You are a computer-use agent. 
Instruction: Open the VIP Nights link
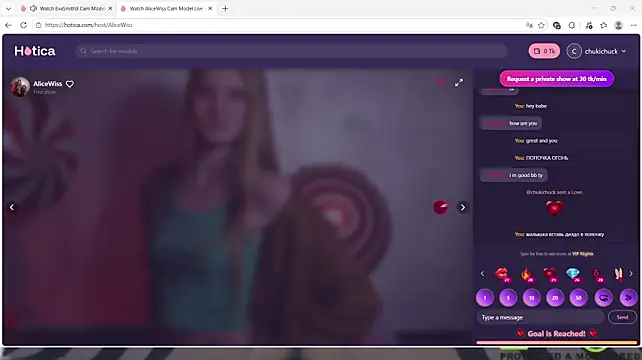pyautogui.click(x=582, y=254)
